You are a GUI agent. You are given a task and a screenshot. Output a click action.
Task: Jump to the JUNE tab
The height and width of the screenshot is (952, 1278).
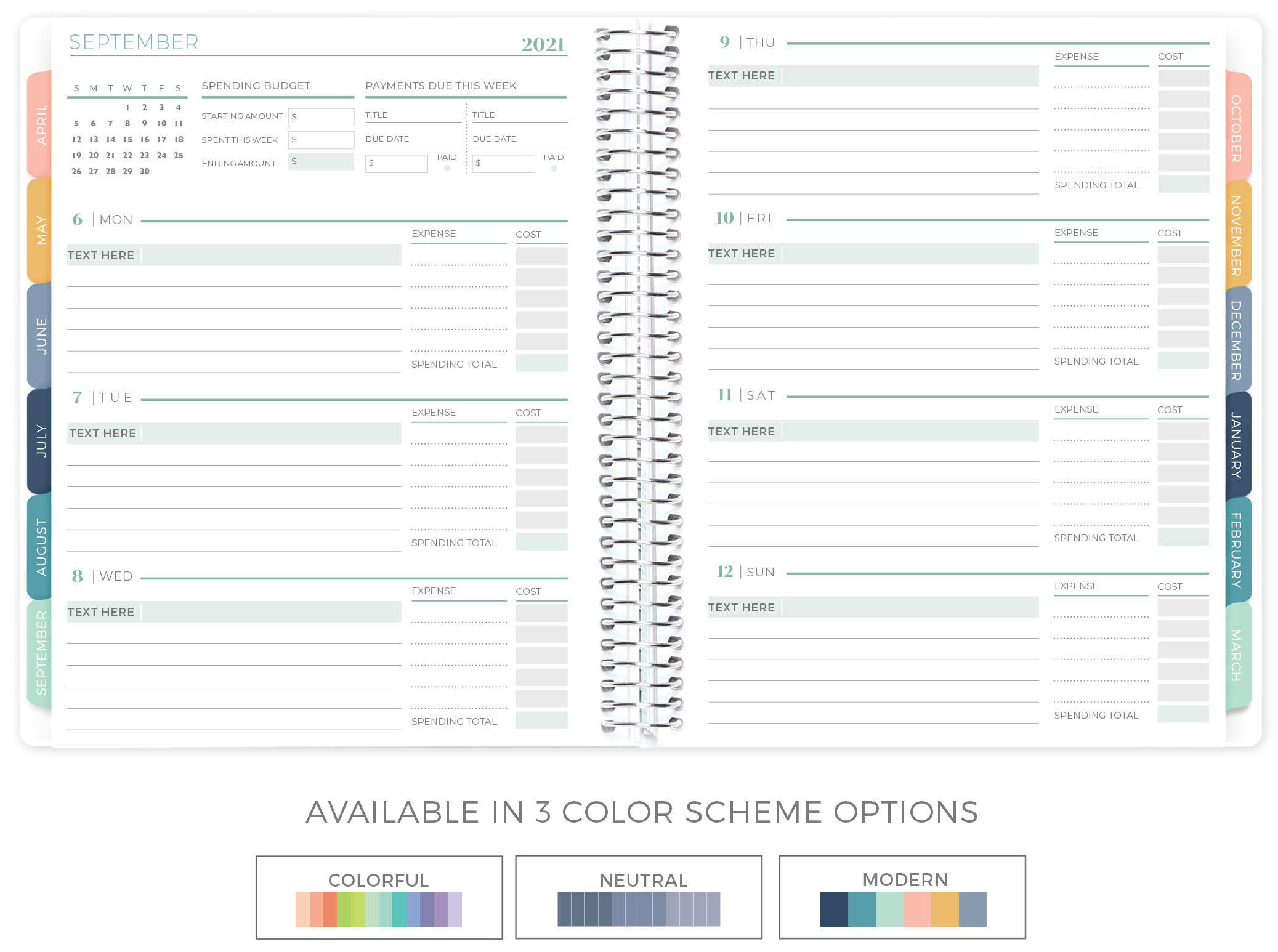40,336
